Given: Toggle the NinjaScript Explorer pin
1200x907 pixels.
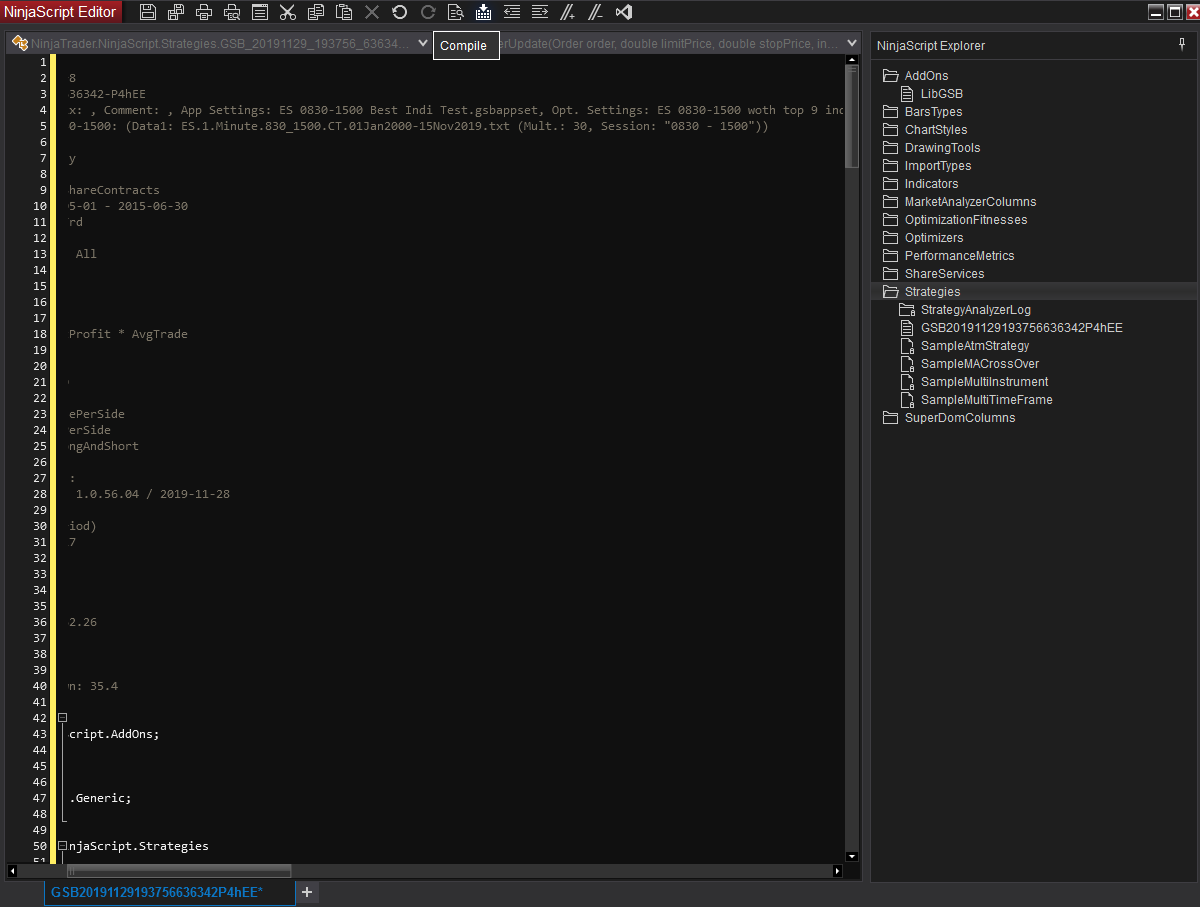Looking at the screenshot, I should tap(1183, 45).
